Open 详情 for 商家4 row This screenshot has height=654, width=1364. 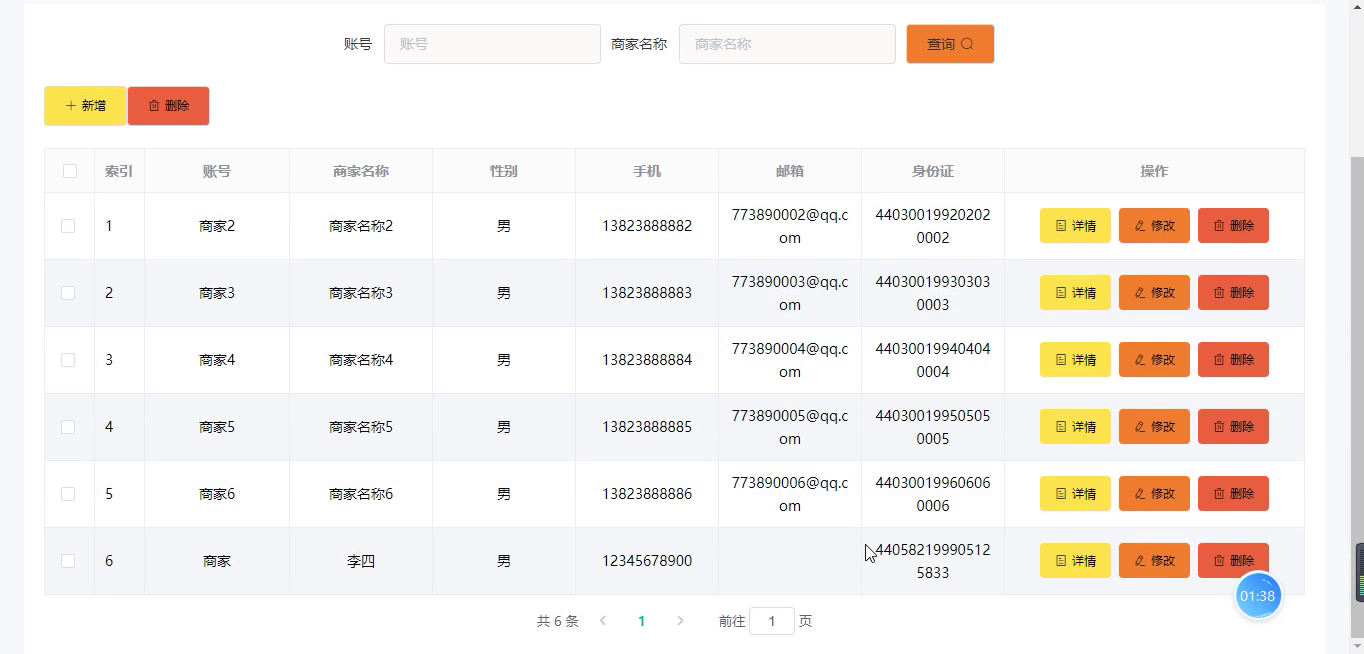(x=1075, y=360)
